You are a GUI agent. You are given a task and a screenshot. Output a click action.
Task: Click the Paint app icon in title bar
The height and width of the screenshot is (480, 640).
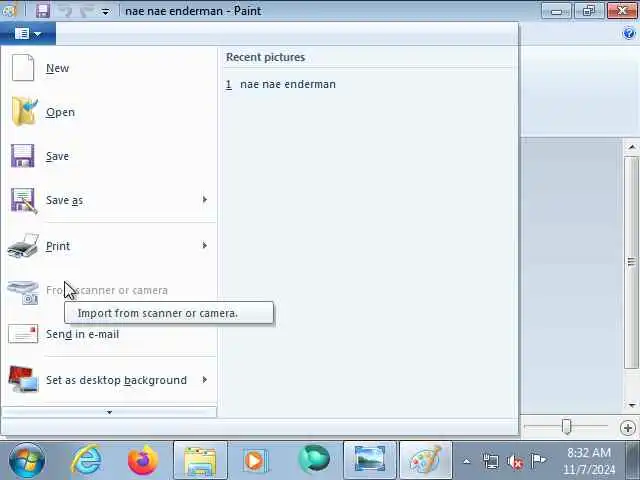point(8,11)
